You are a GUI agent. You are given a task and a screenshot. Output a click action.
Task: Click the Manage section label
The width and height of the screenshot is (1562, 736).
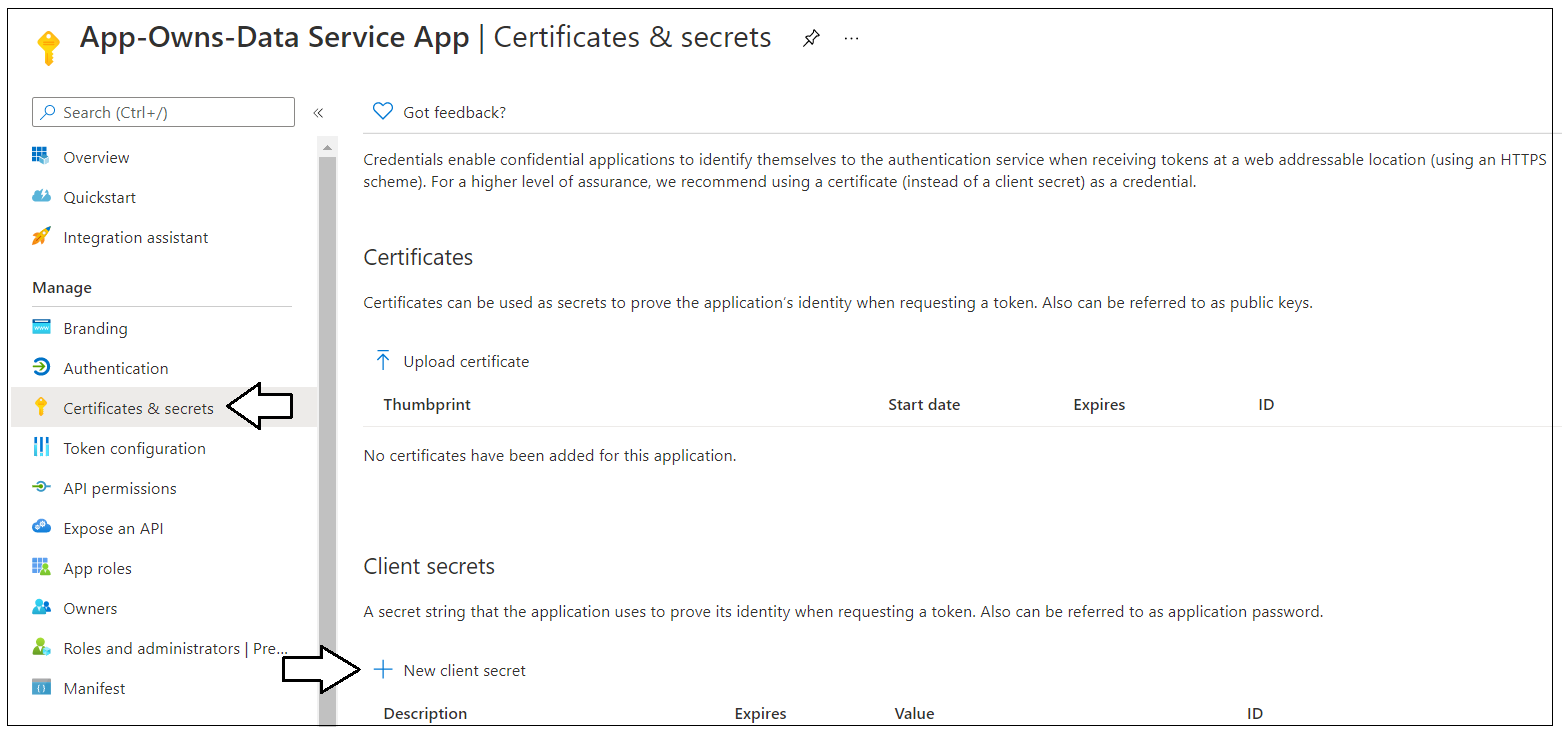pos(62,287)
